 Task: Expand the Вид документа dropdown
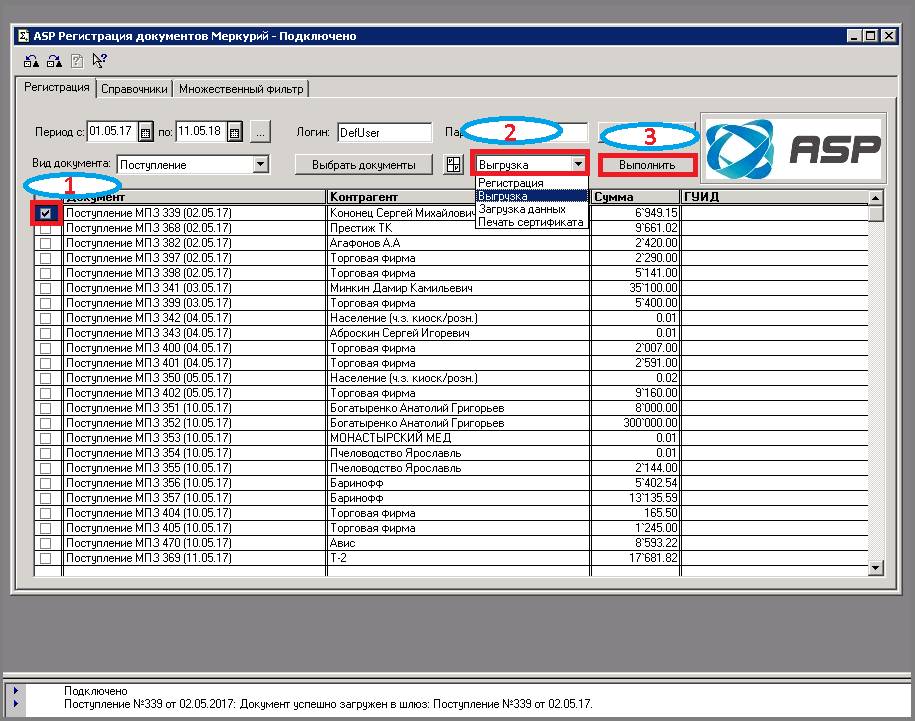point(260,164)
